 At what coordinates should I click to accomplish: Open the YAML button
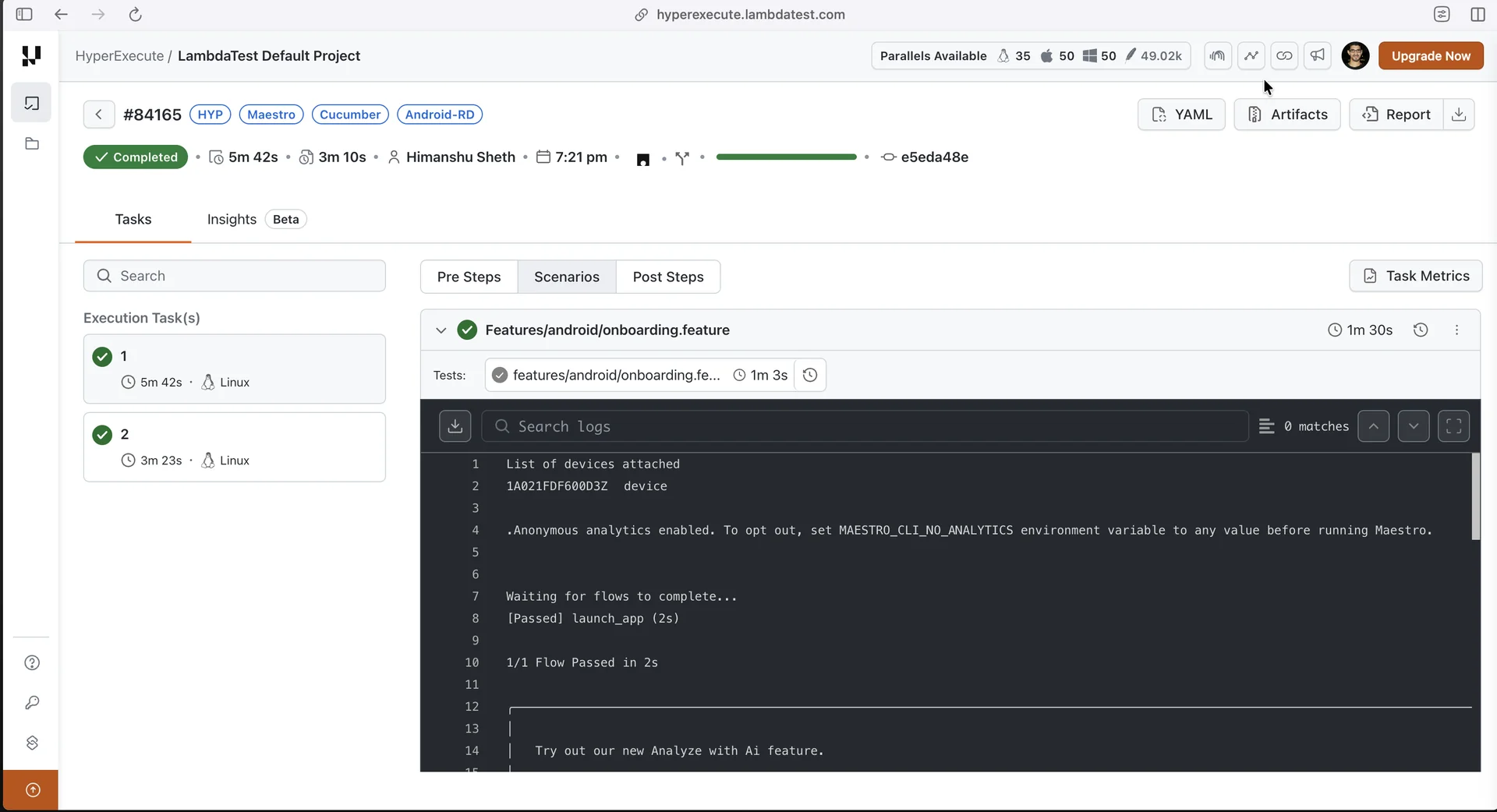(1181, 115)
